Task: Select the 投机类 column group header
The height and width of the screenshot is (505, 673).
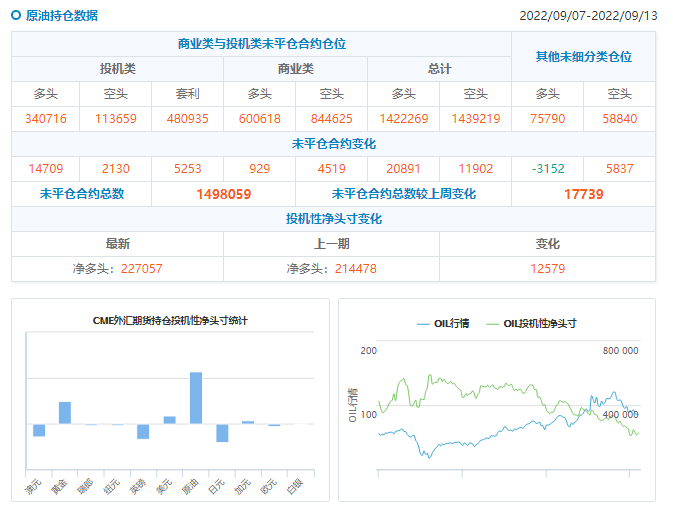Action: (x=117, y=69)
